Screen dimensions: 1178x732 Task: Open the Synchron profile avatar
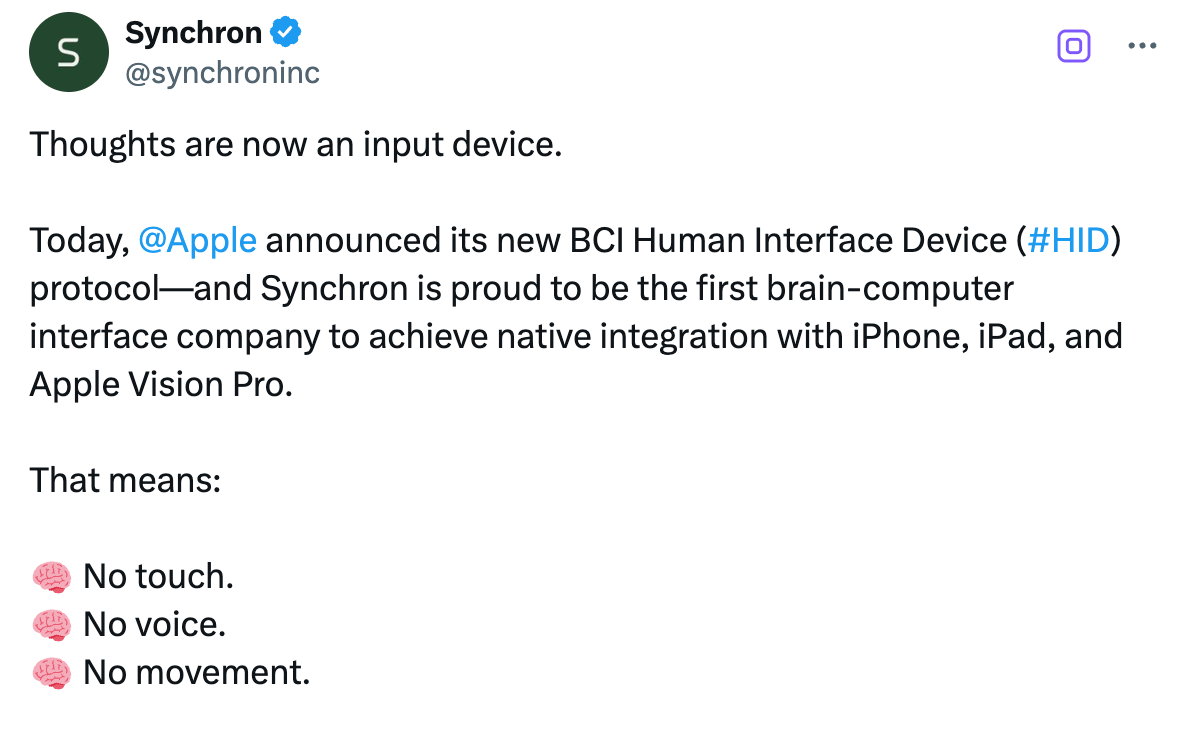[68, 54]
